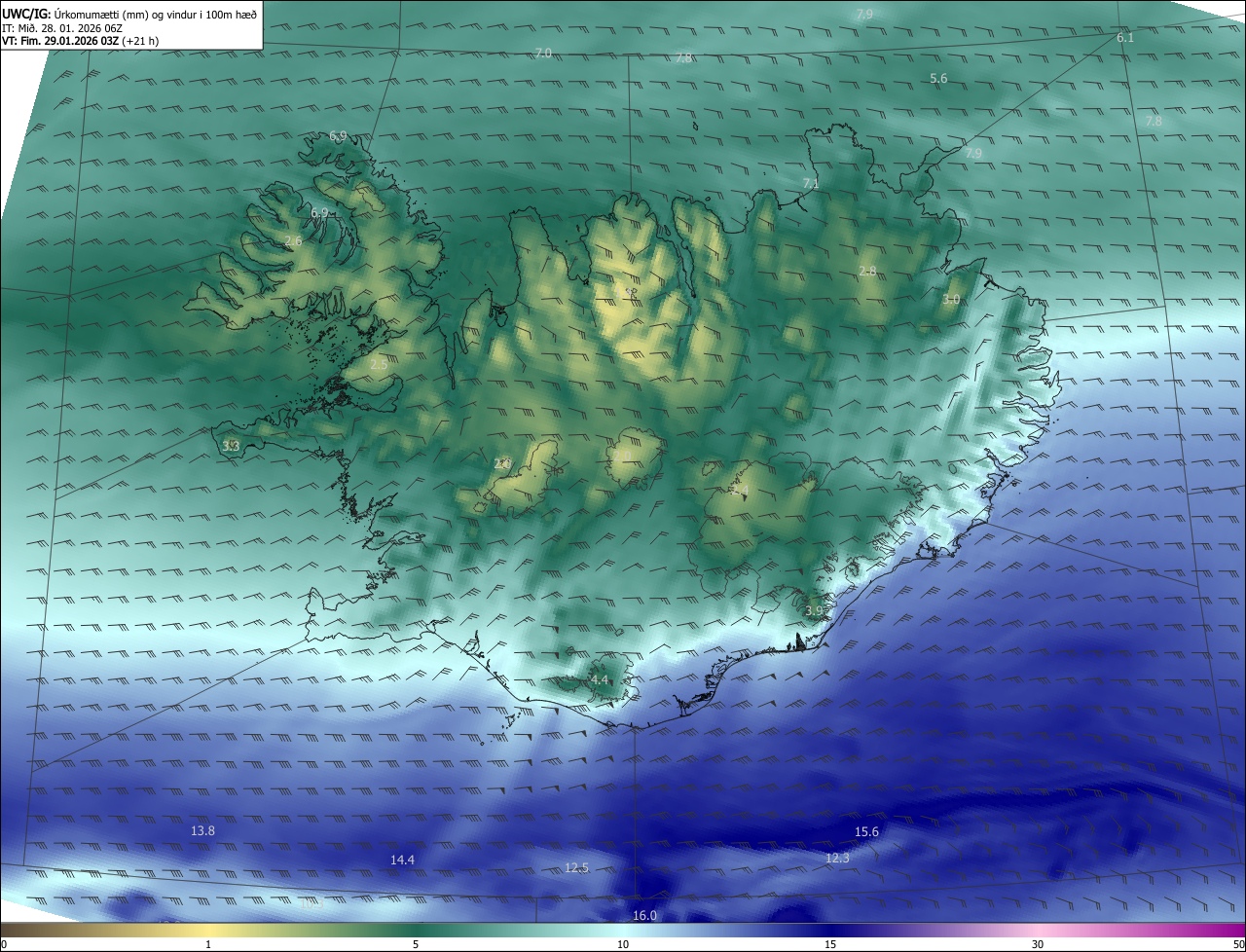The height and width of the screenshot is (952, 1246).
Task: Click the color scale tick label 1
Action: coord(208,944)
